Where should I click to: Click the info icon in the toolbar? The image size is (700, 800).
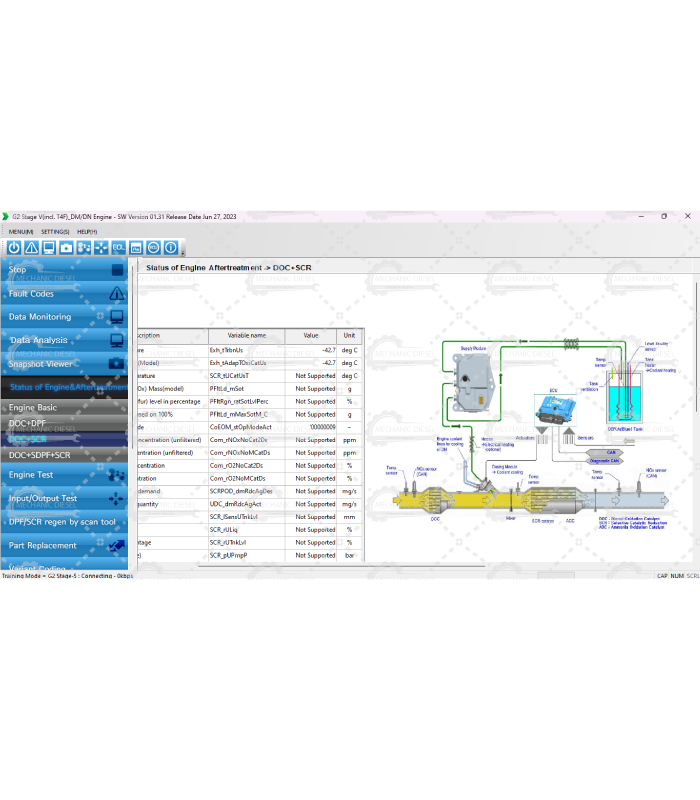click(171, 248)
